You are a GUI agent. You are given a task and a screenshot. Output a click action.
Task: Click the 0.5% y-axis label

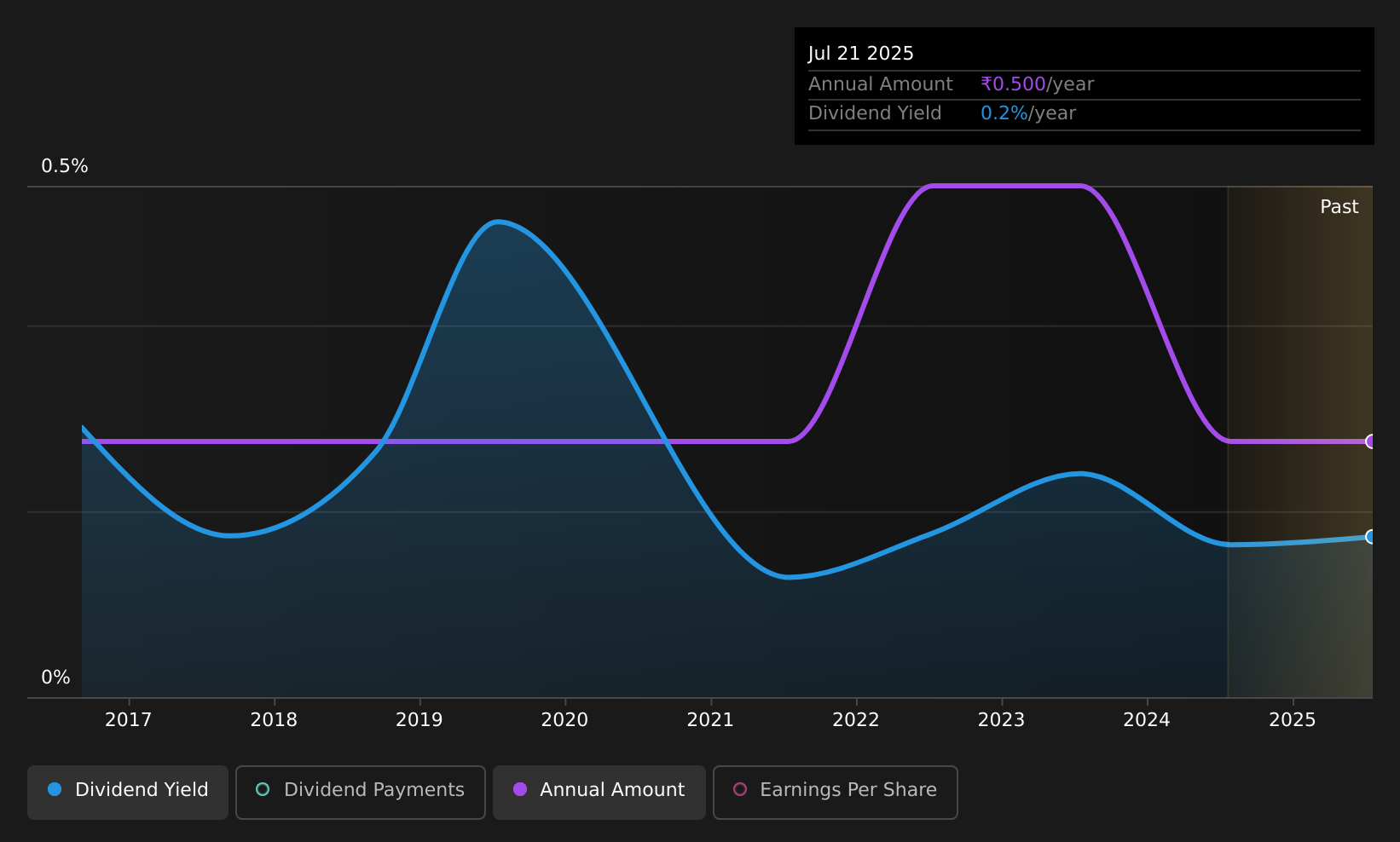(65, 166)
